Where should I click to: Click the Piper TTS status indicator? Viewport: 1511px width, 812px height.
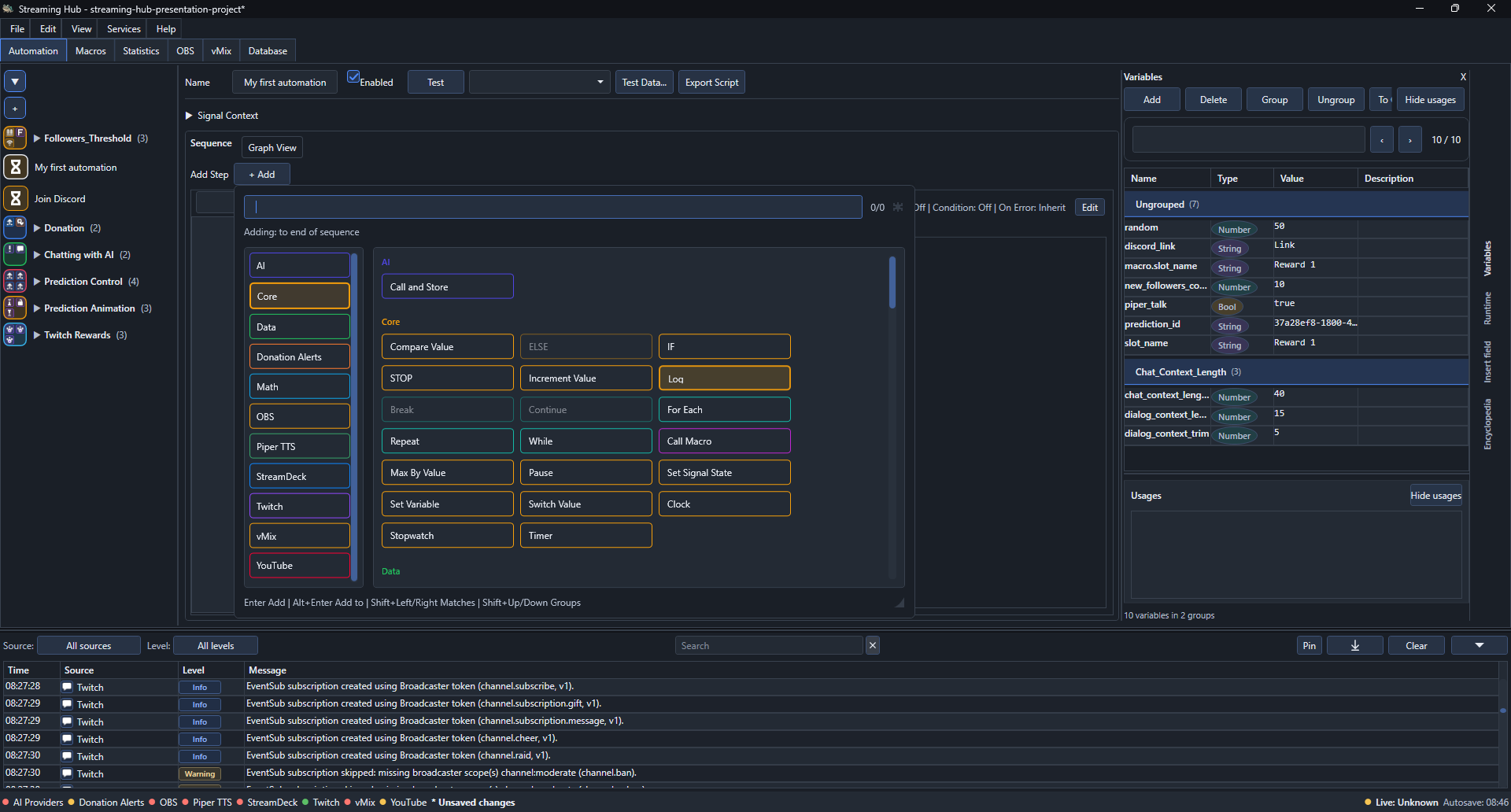pos(207,803)
